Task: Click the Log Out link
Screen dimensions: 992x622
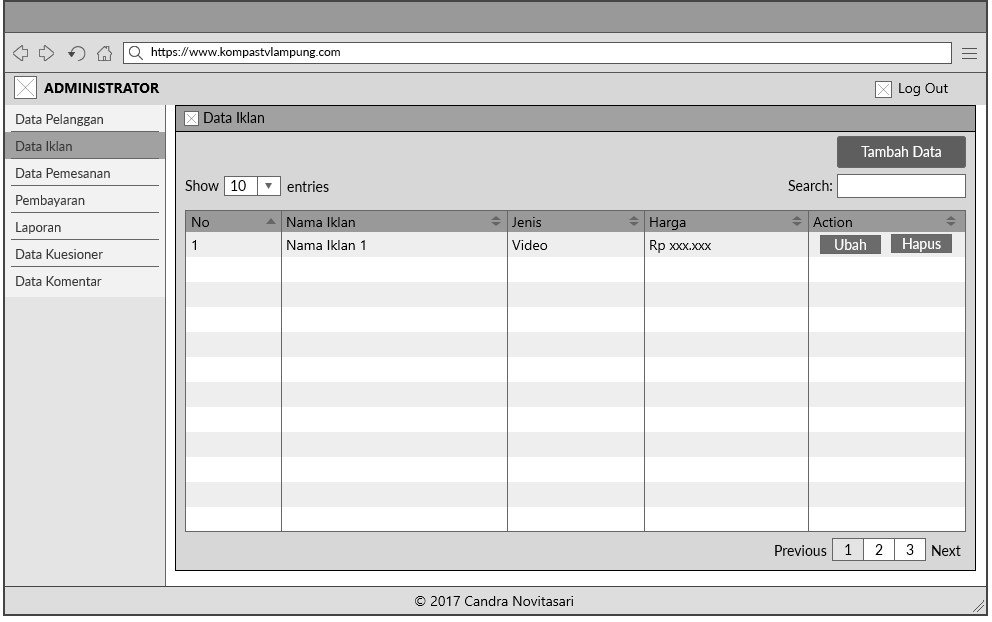Action: pos(922,88)
